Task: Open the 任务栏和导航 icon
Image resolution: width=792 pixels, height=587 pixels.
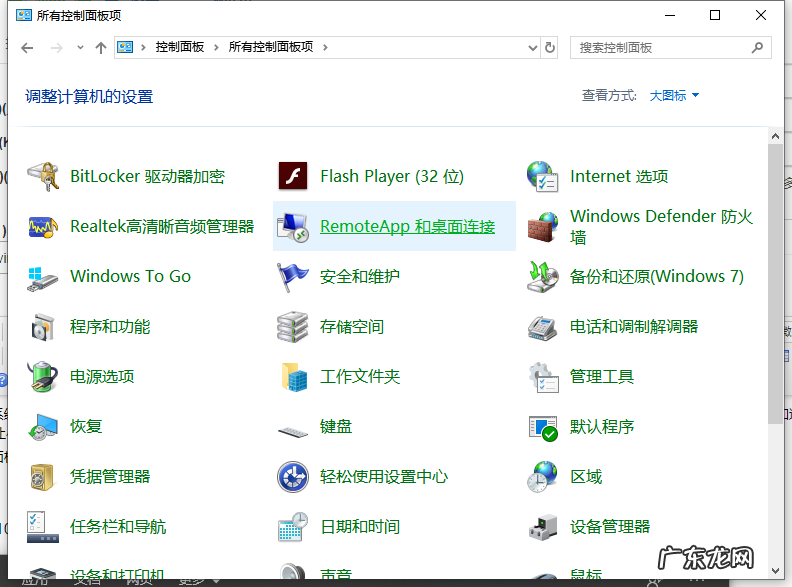Action: tap(42, 527)
